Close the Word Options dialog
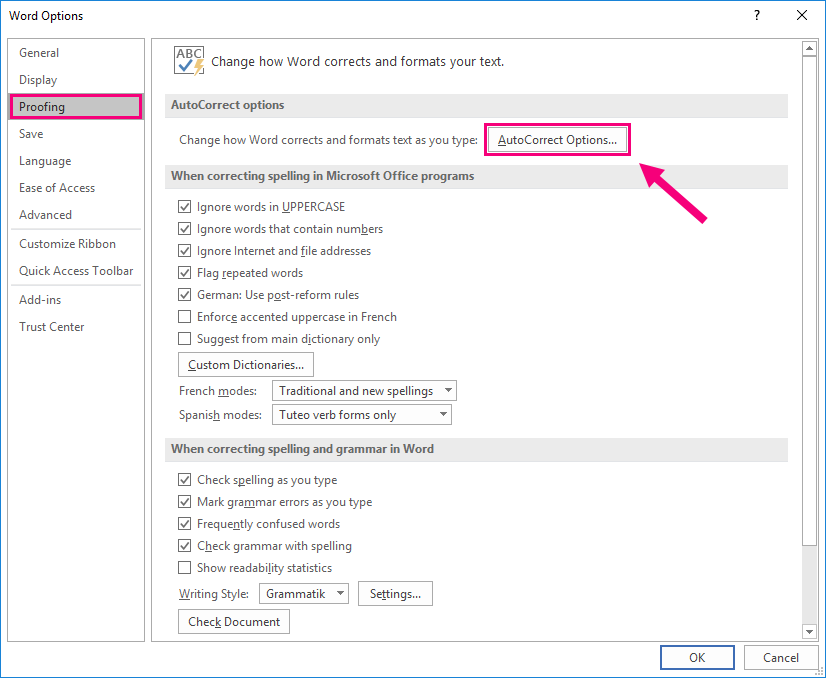 802,15
